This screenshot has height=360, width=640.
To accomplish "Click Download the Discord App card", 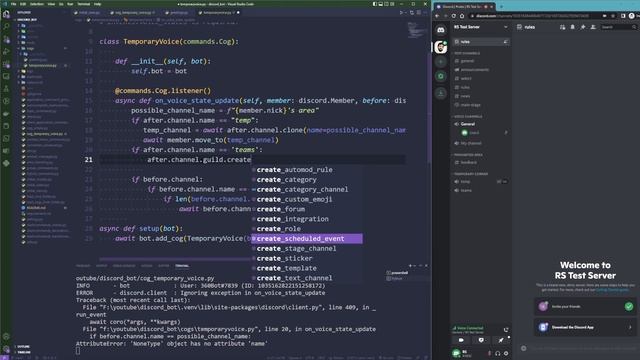I will tap(584, 327).
